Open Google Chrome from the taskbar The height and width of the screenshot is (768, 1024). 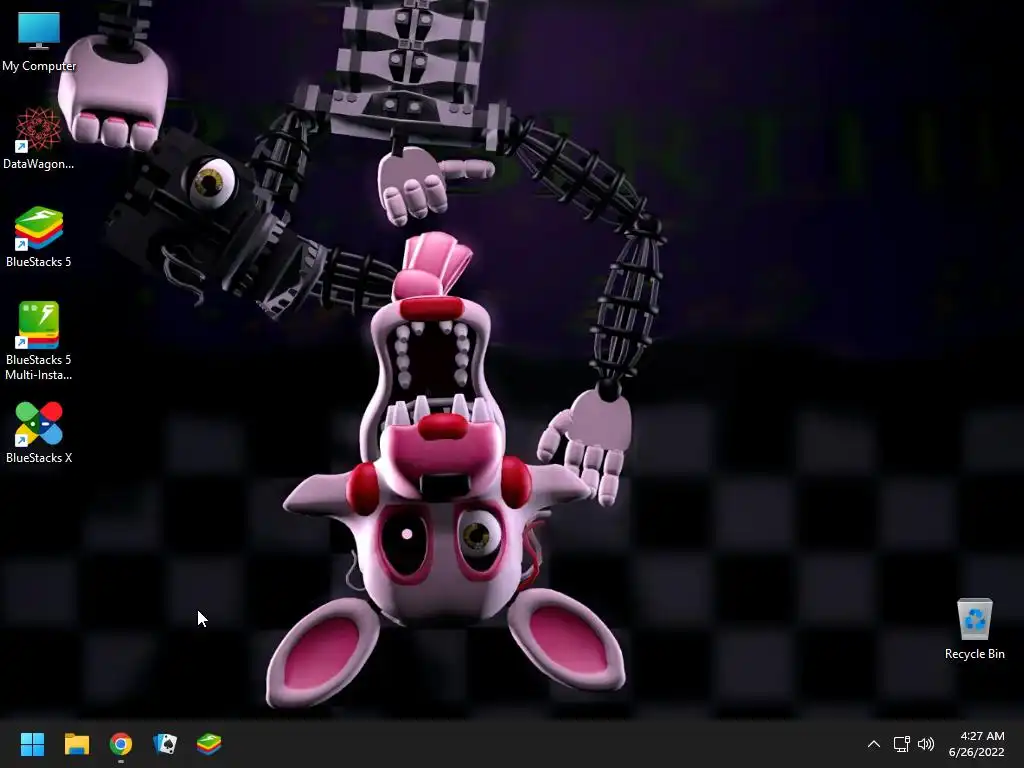click(121, 744)
